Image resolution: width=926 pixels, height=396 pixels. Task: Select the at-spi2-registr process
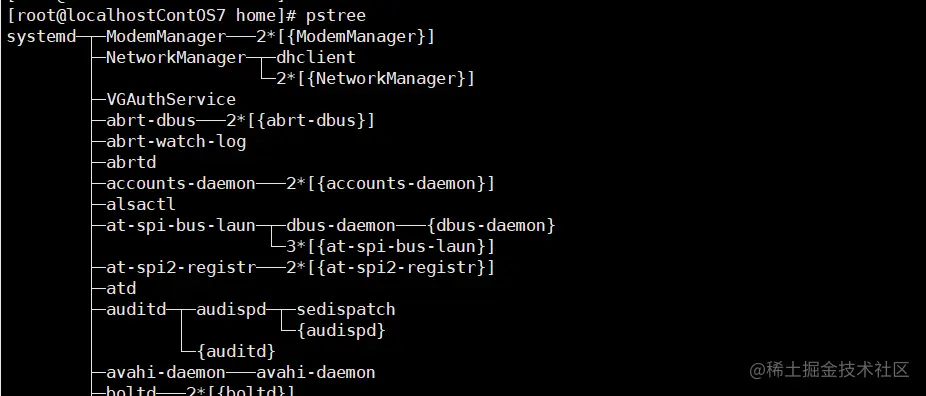181,268
